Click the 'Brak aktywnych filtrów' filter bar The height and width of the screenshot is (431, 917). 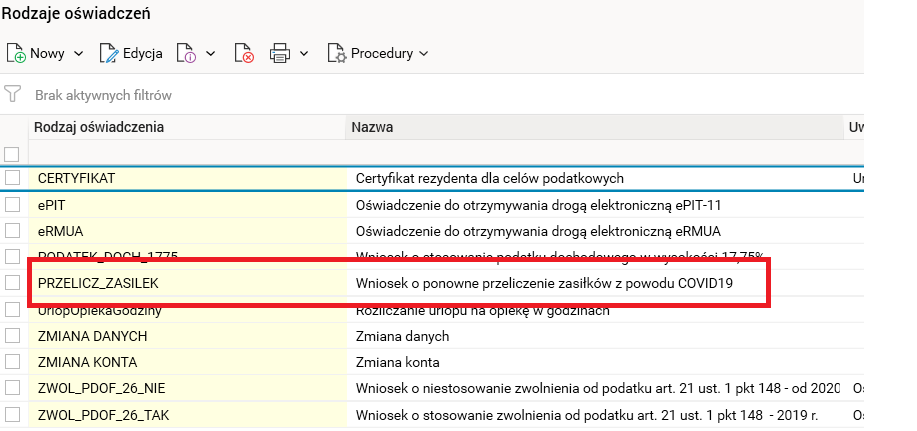point(104,95)
